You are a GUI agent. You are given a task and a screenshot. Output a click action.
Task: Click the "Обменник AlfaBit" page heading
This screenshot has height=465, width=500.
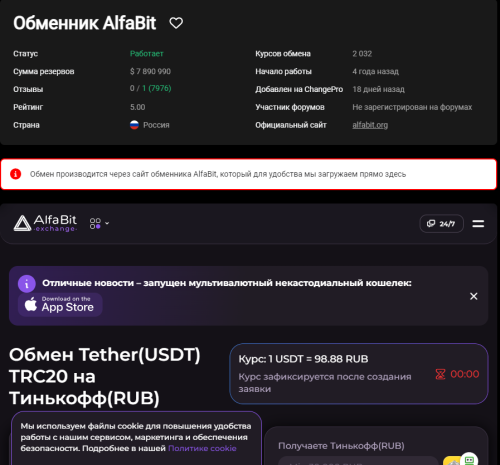pos(85,23)
